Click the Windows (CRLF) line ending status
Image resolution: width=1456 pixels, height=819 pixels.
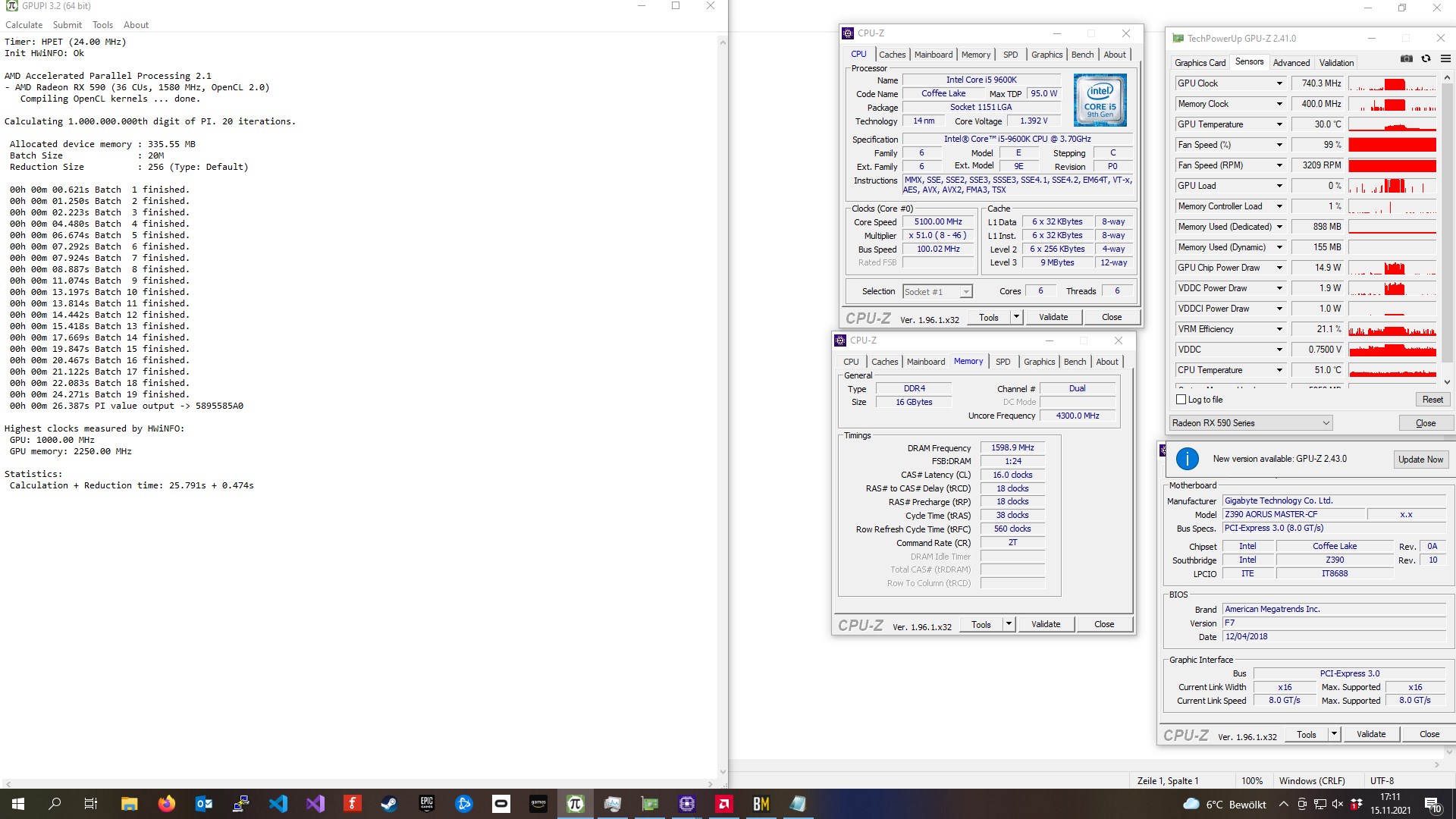point(1311,781)
